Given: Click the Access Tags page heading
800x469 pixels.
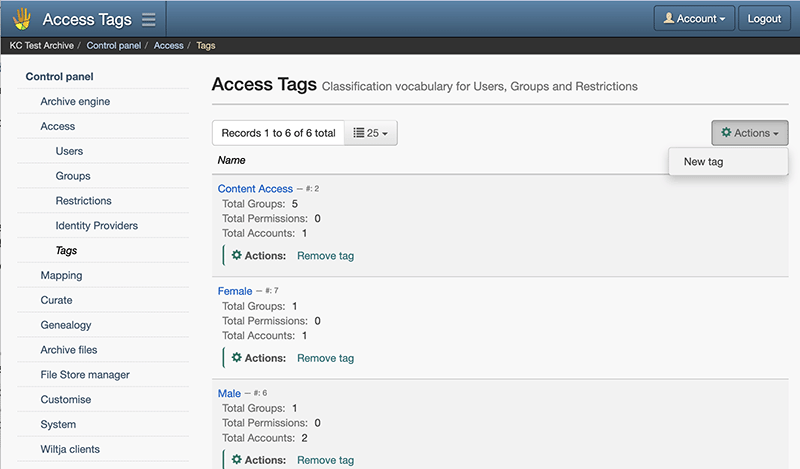Looking at the screenshot, I should click(x=264, y=84).
